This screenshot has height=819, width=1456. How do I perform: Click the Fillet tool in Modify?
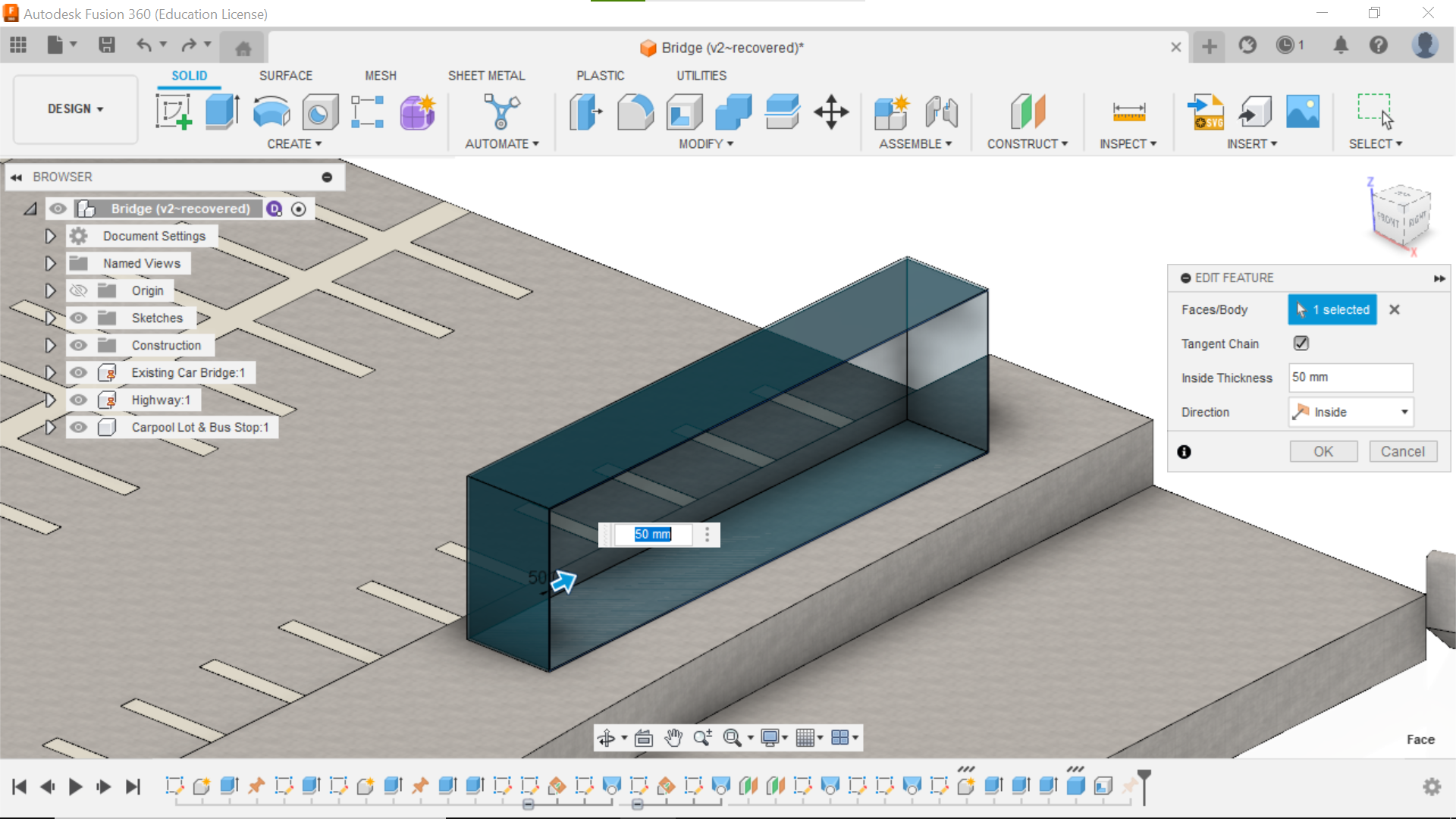[x=635, y=111]
